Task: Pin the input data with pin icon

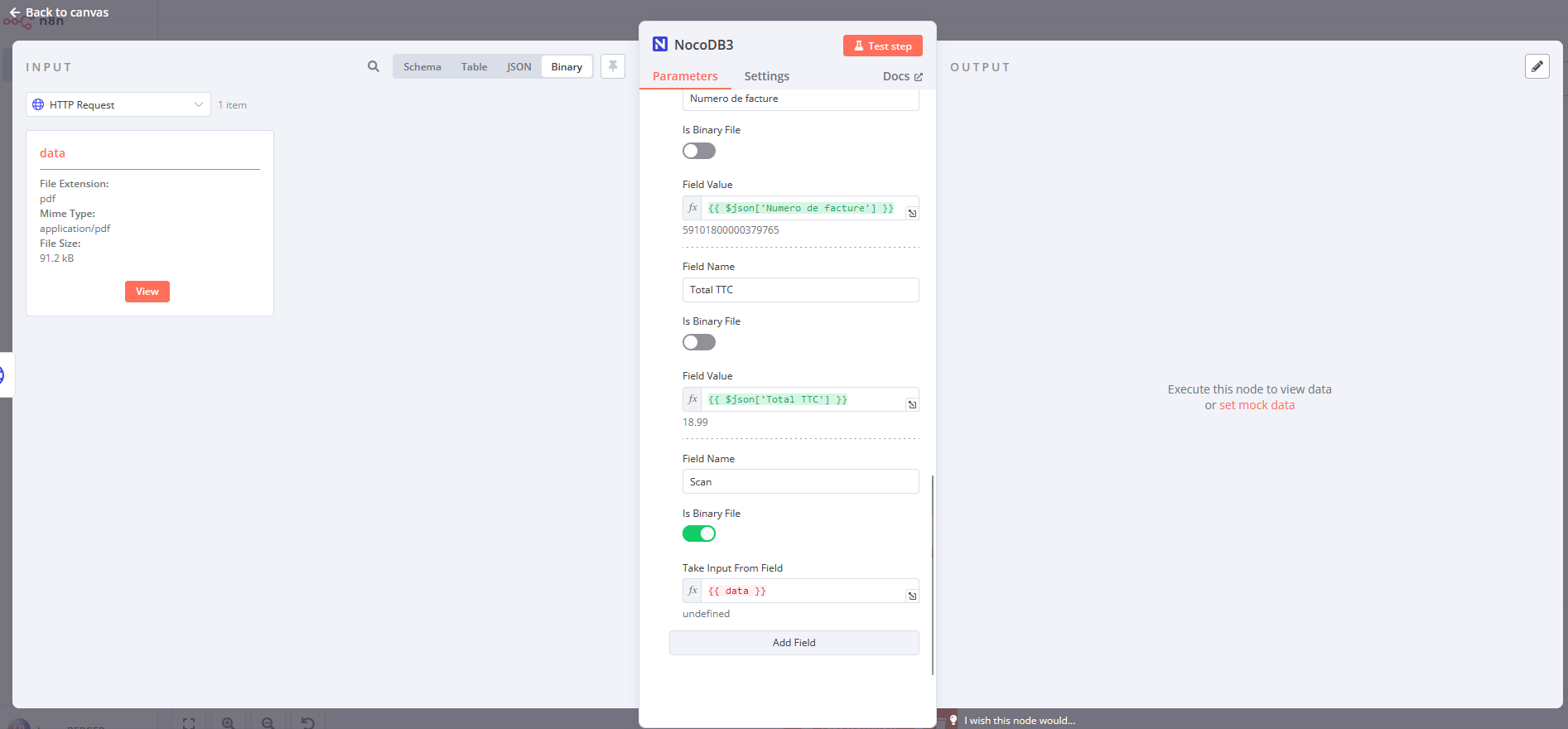Action: pos(613,66)
